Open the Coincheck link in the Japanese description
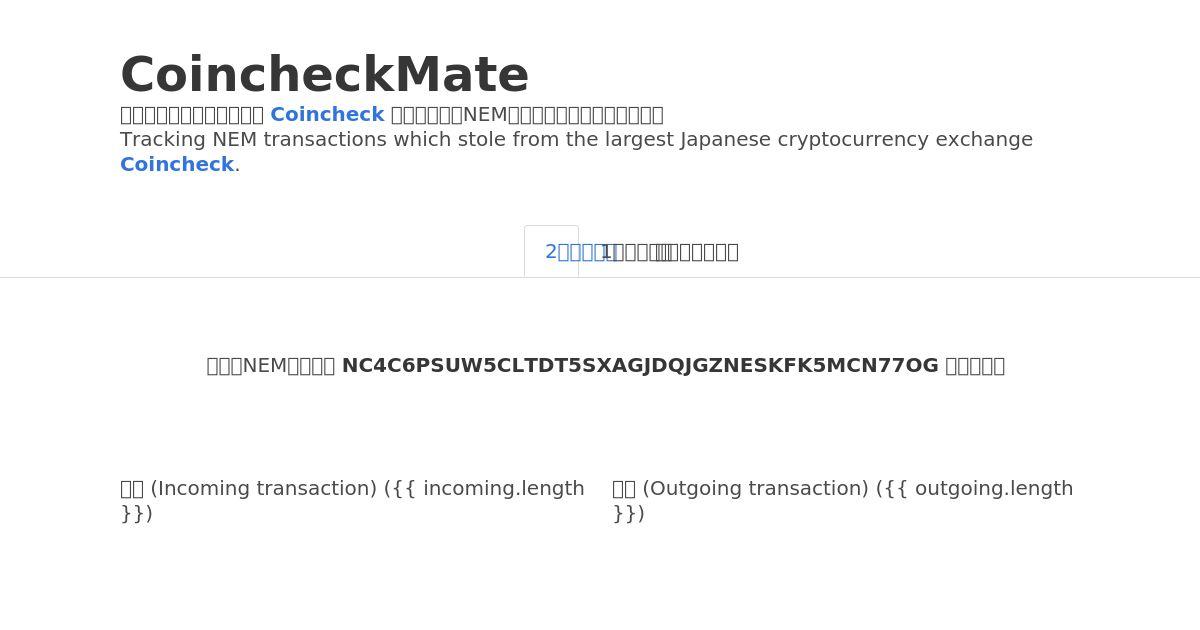Screen dimensions: 1200x630 tap(327, 114)
